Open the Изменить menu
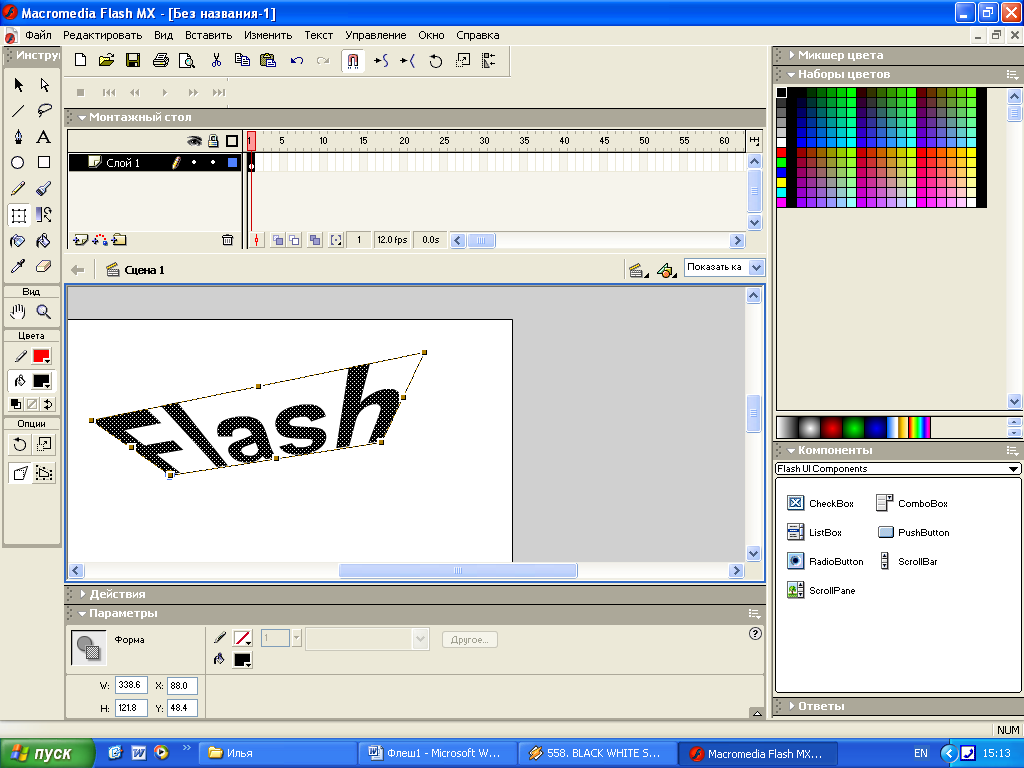The width and height of the screenshot is (1024, 768). point(268,35)
